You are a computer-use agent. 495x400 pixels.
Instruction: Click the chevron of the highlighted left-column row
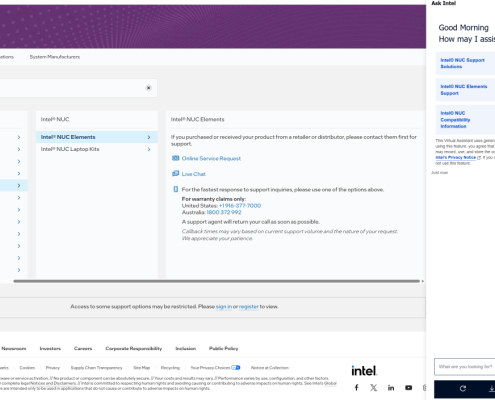click(x=19, y=185)
